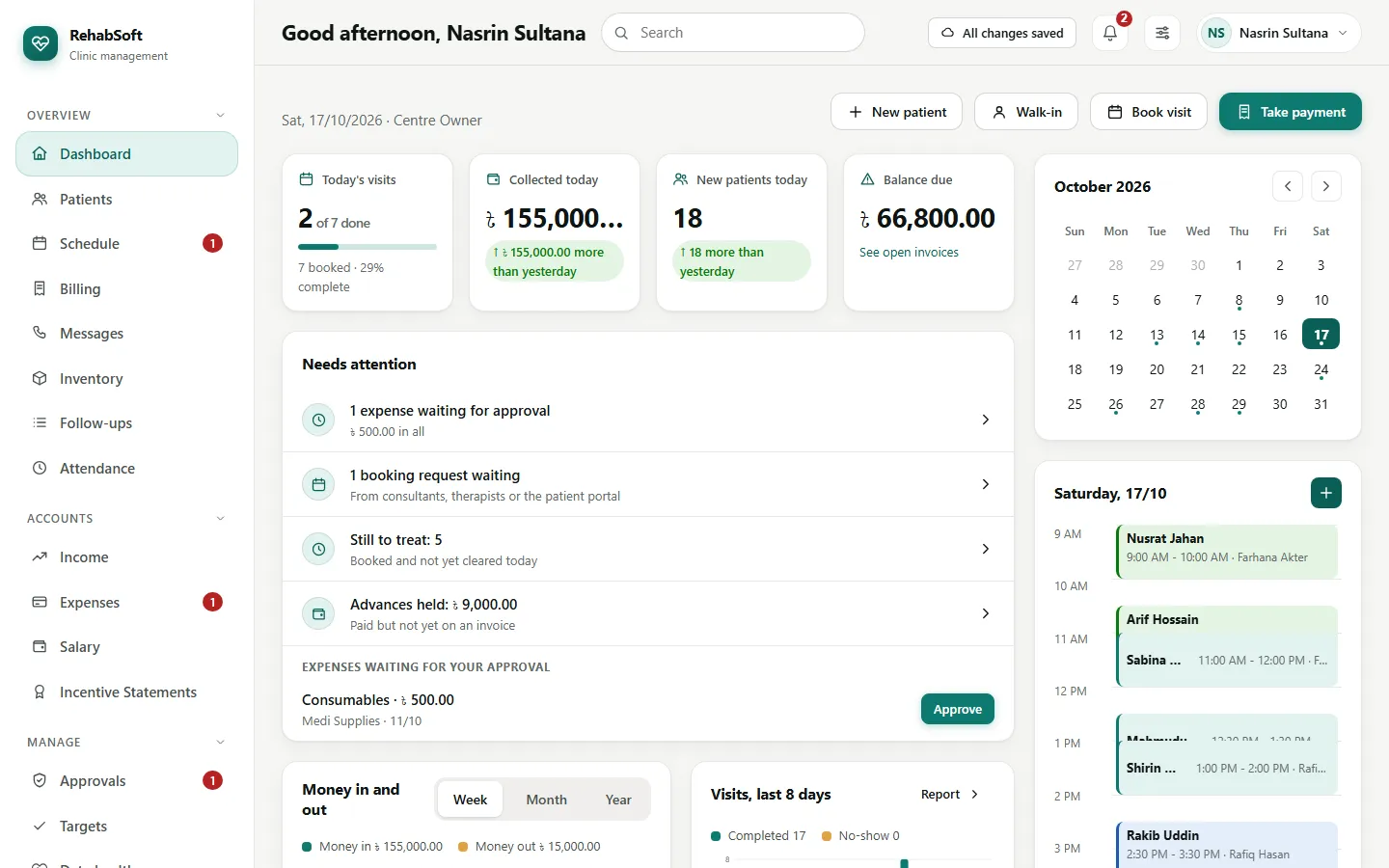Click the notifications bell icon
Image resolution: width=1389 pixels, height=868 pixels.
click(x=1110, y=33)
